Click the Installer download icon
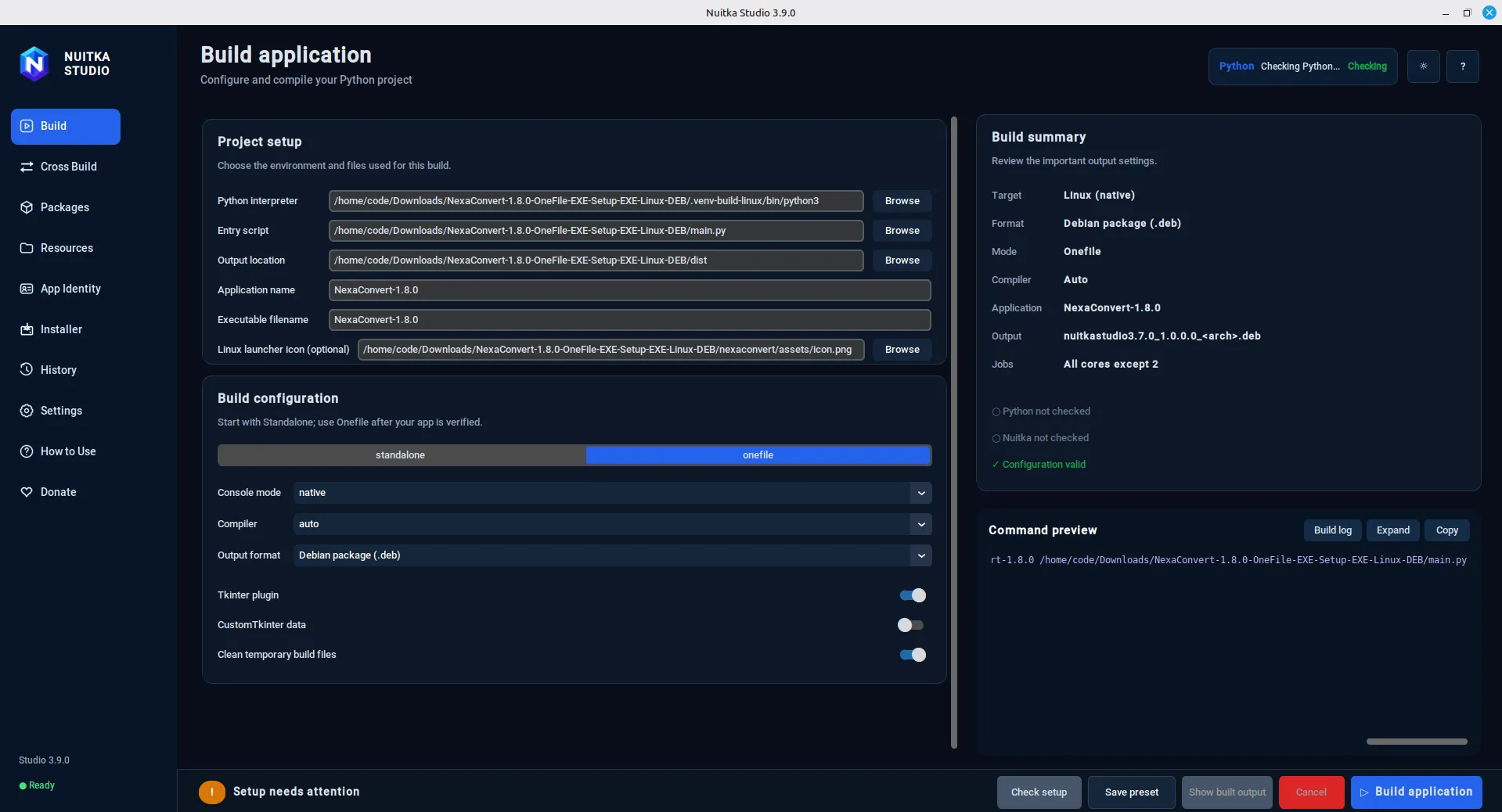1502x812 pixels. click(27, 329)
